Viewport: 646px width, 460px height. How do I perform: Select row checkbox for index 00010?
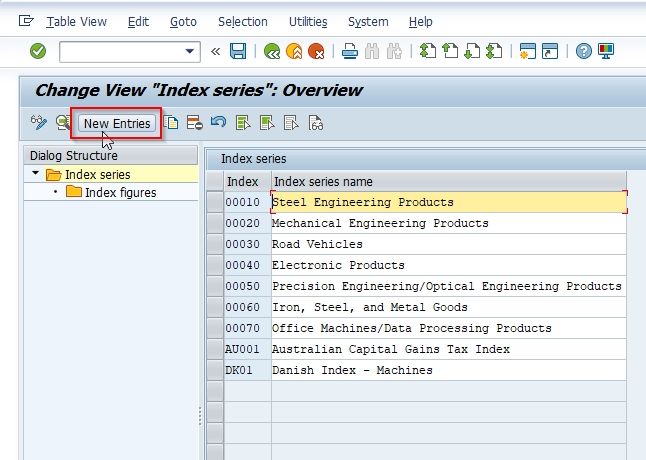coord(215,202)
